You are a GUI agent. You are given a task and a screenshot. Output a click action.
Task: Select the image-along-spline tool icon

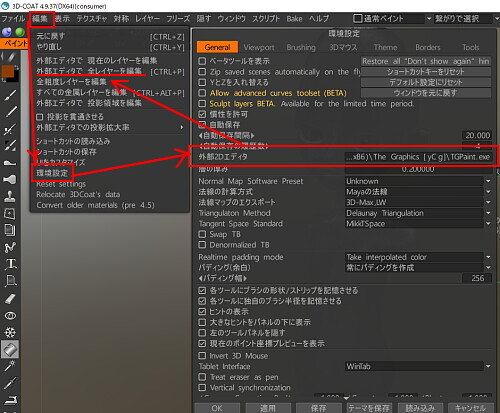click(x=10, y=281)
